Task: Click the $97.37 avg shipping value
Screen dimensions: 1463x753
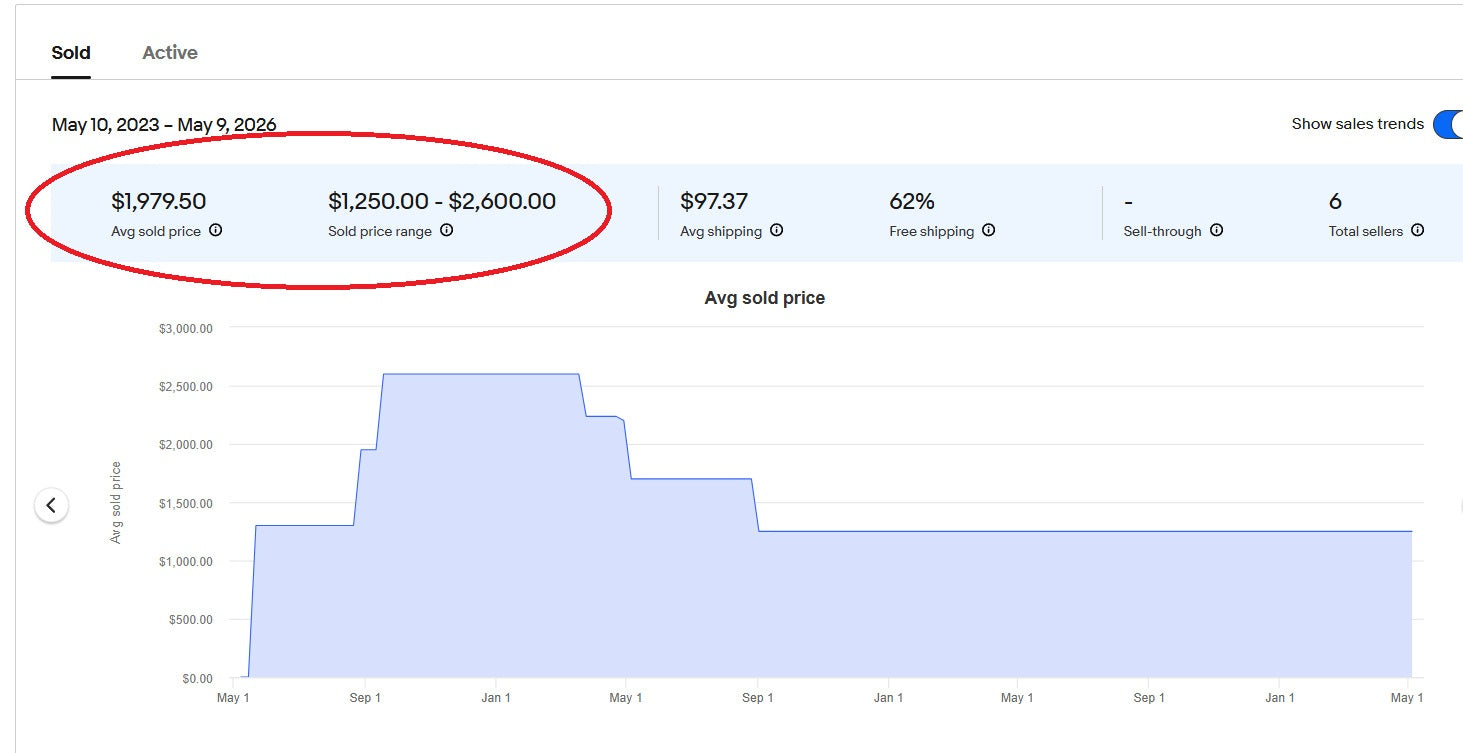Action: pos(714,202)
